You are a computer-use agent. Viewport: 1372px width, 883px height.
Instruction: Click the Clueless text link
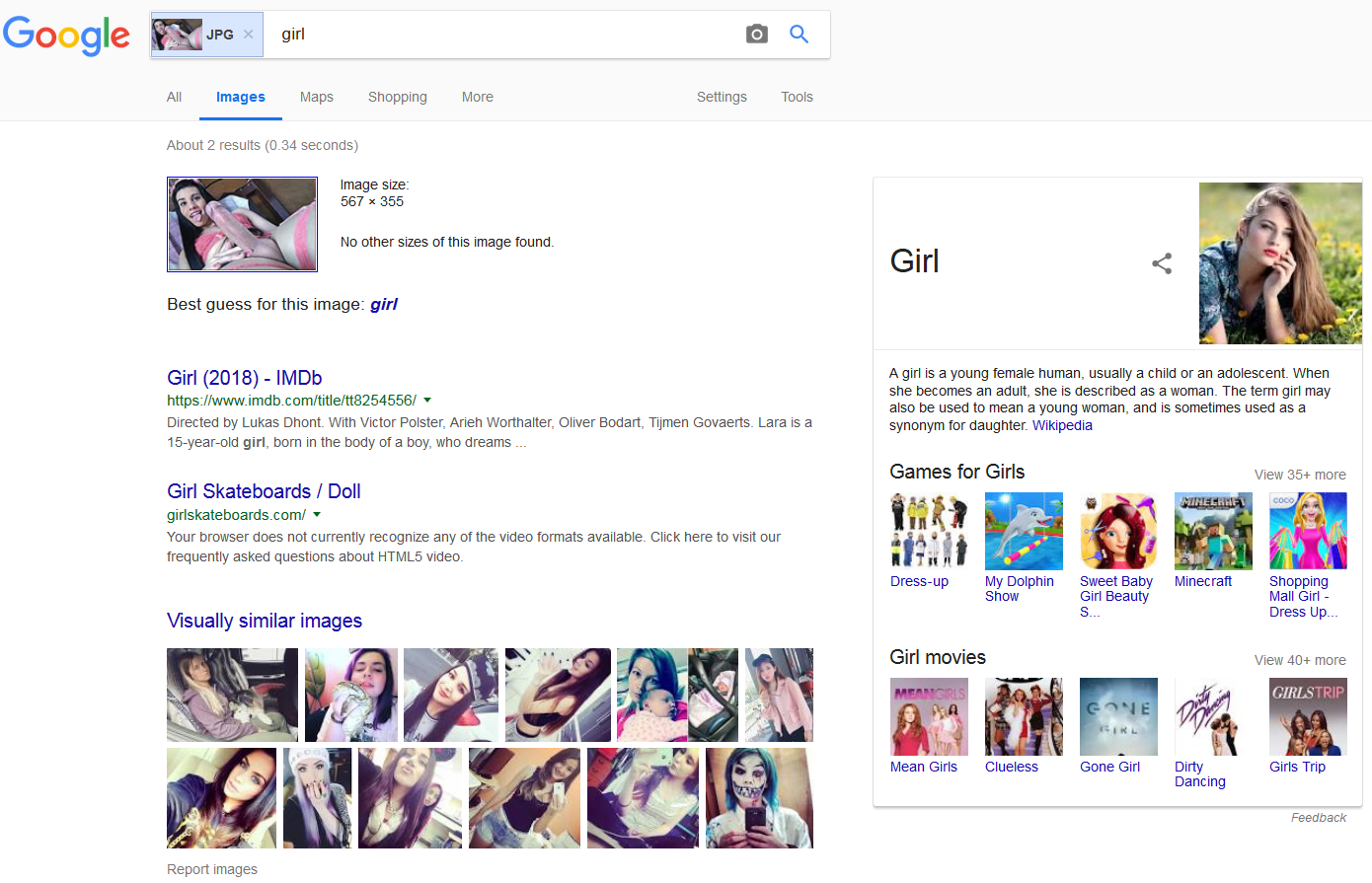[x=1012, y=767]
